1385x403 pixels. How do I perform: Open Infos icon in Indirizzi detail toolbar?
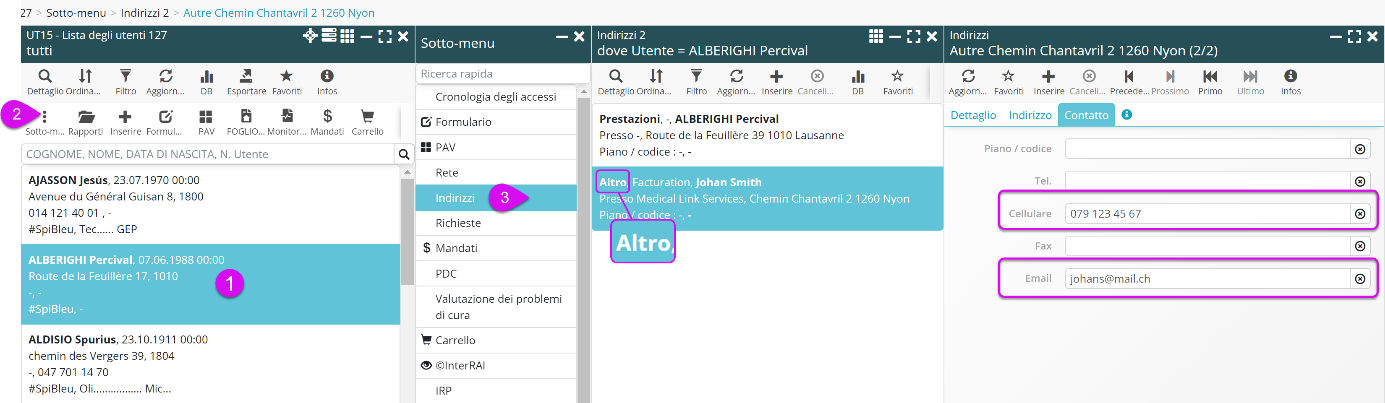(x=1290, y=76)
